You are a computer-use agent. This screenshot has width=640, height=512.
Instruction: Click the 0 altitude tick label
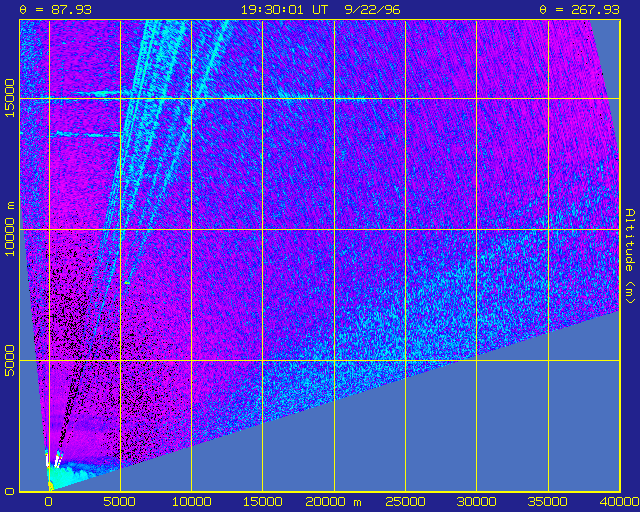pyautogui.click(x=11, y=491)
